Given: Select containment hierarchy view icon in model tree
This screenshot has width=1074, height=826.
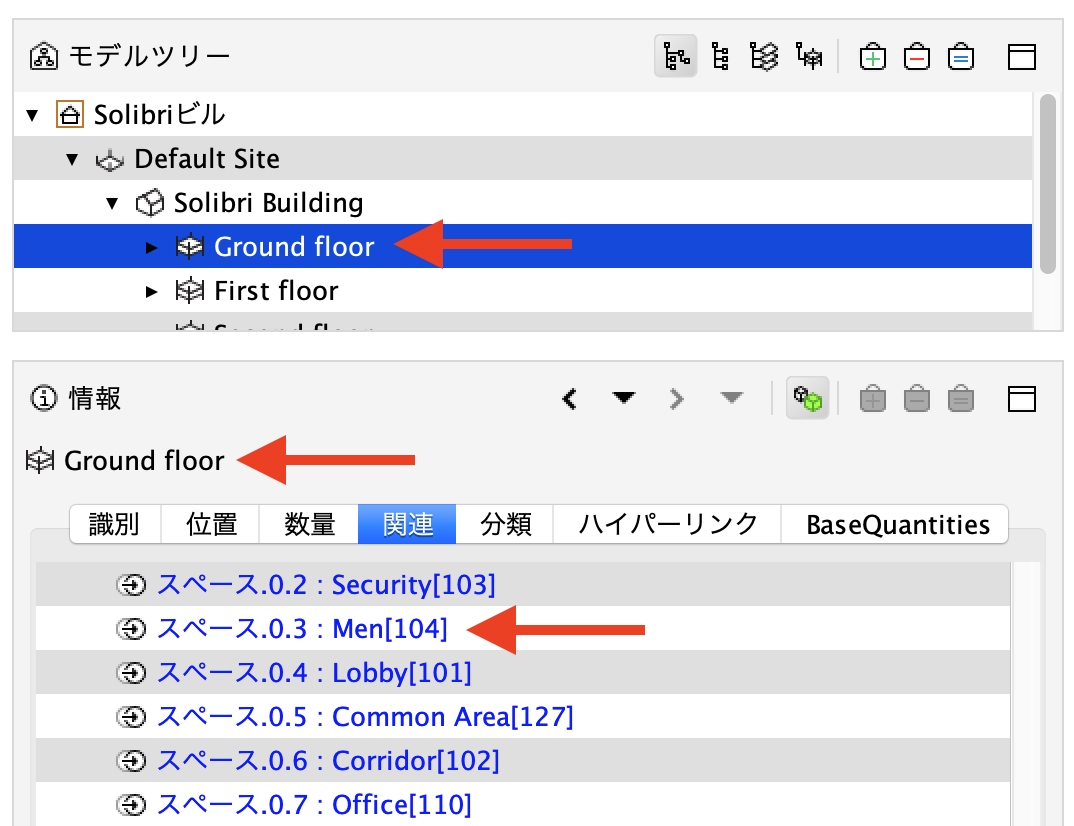Looking at the screenshot, I should coord(675,56).
